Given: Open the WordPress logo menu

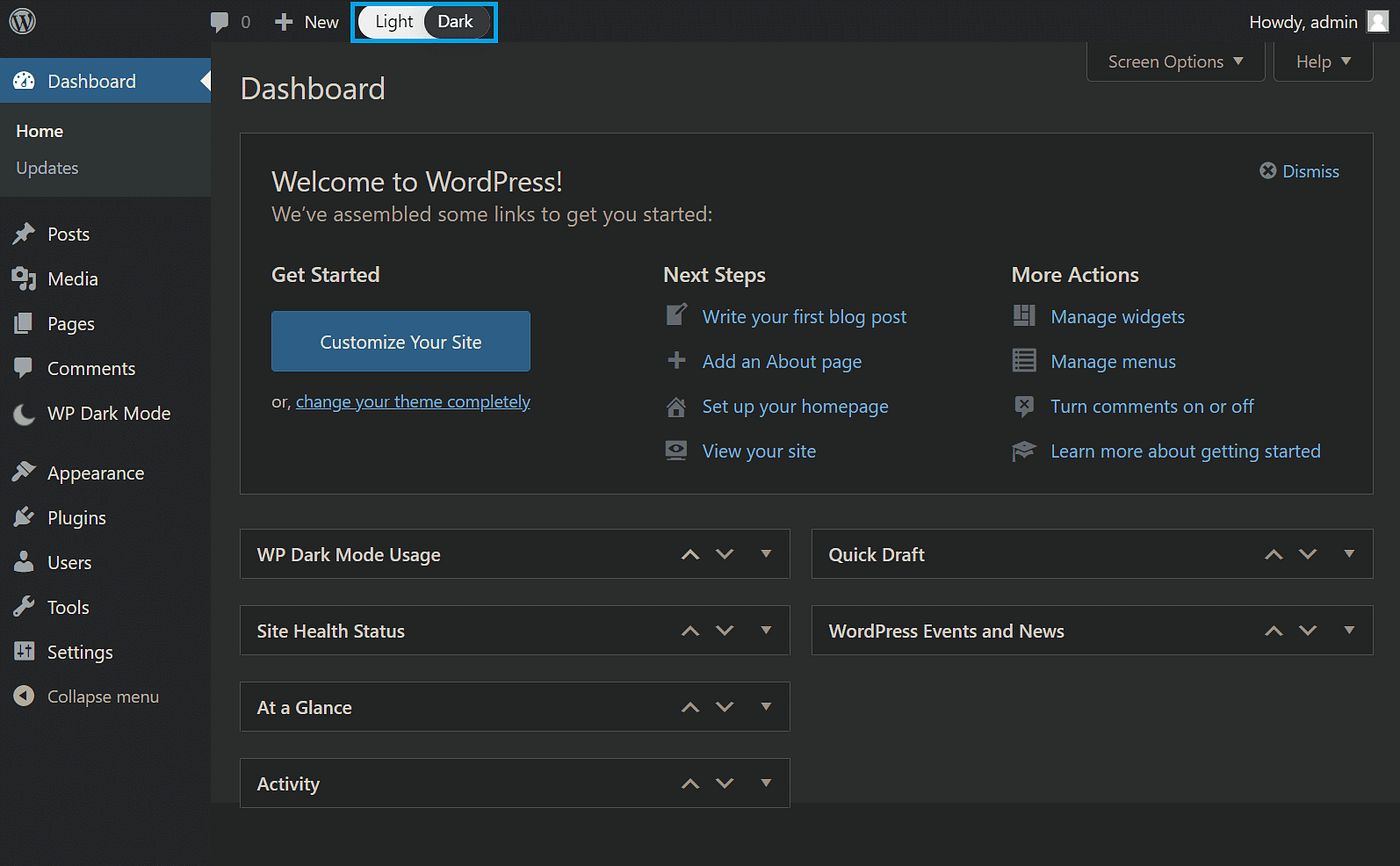Looking at the screenshot, I should [21, 20].
